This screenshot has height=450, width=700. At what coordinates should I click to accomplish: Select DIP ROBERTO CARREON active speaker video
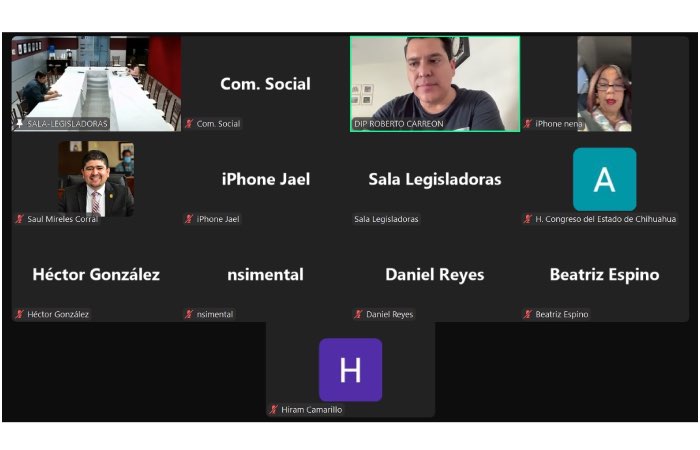[x=435, y=84]
